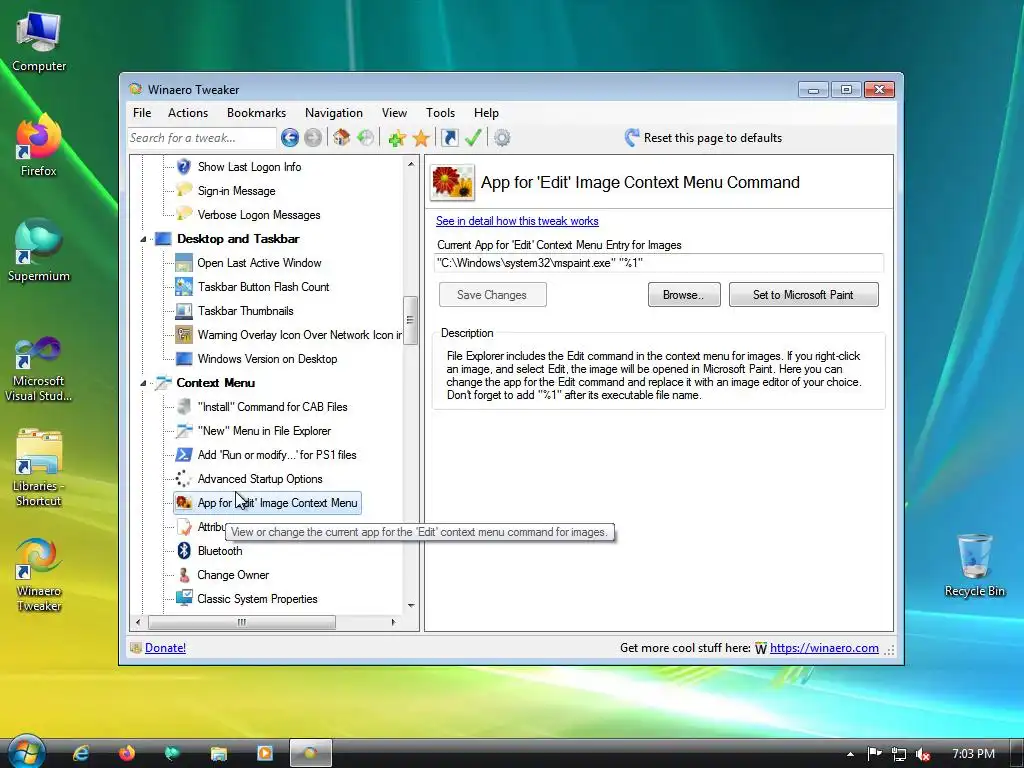This screenshot has width=1024, height=768.
Task: Open settings with the gear icon
Action: click(x=502, y=138)
